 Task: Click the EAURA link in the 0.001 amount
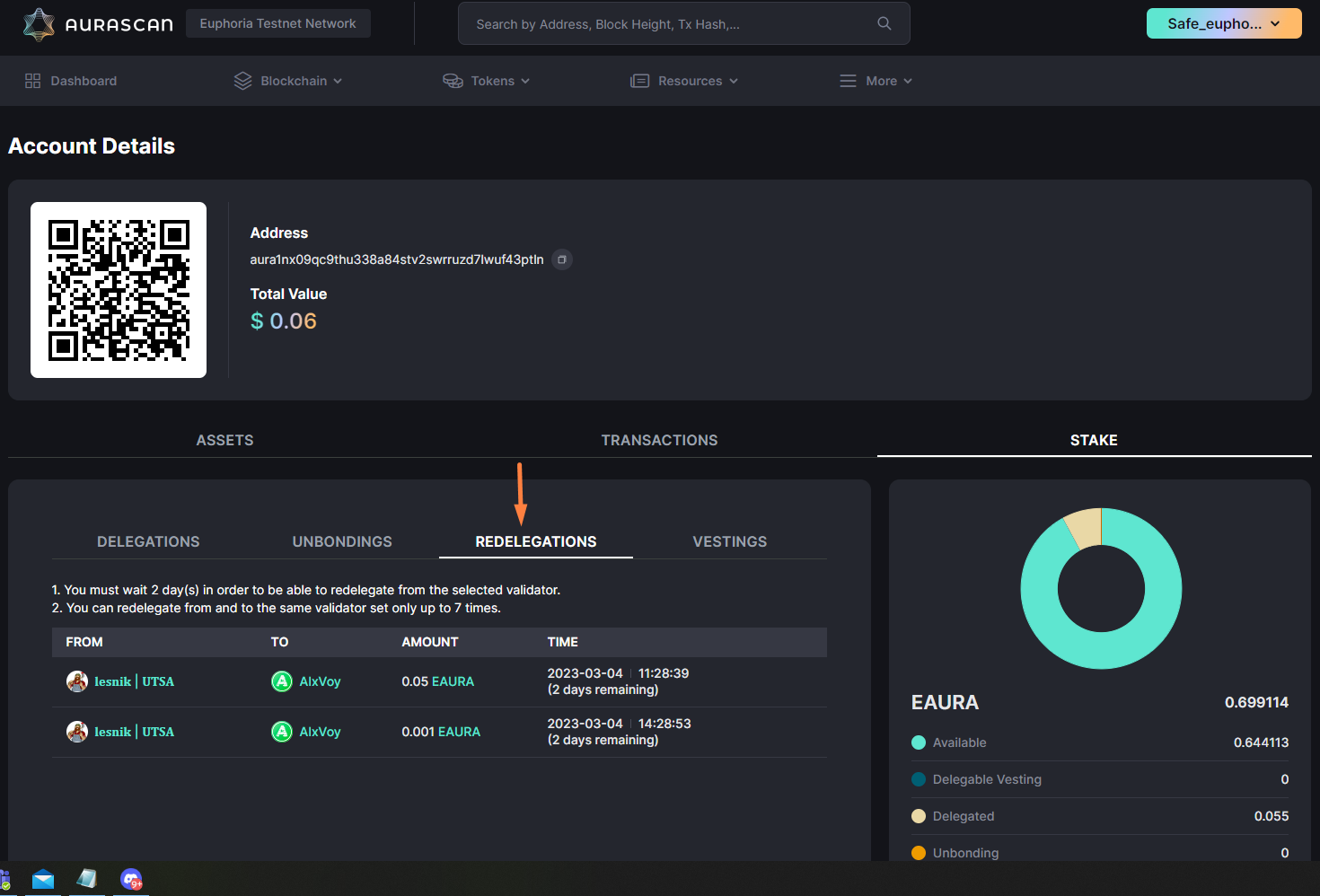[460, 732]
